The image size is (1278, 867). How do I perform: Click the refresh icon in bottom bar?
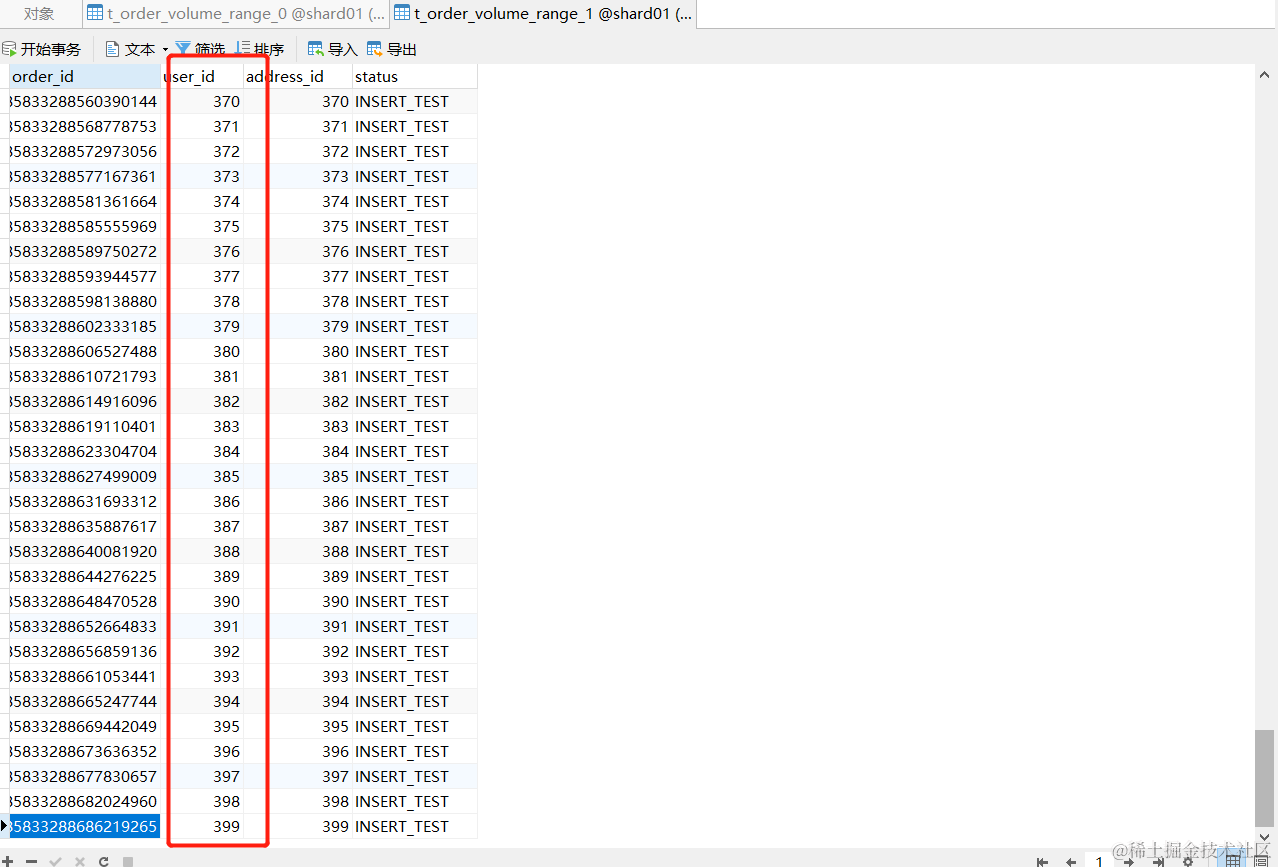pyautogui.click(x=104, y=860)
